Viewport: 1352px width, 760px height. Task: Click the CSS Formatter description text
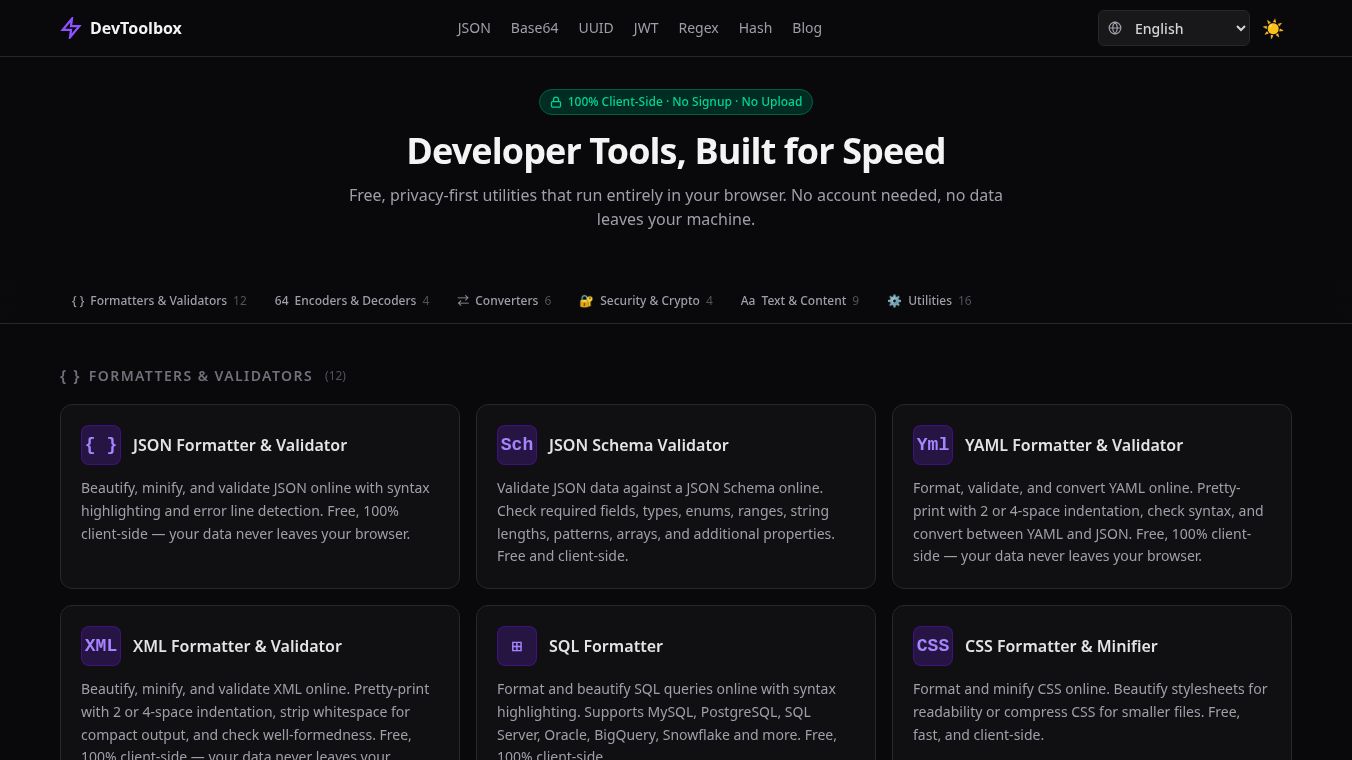[1090, 712]
